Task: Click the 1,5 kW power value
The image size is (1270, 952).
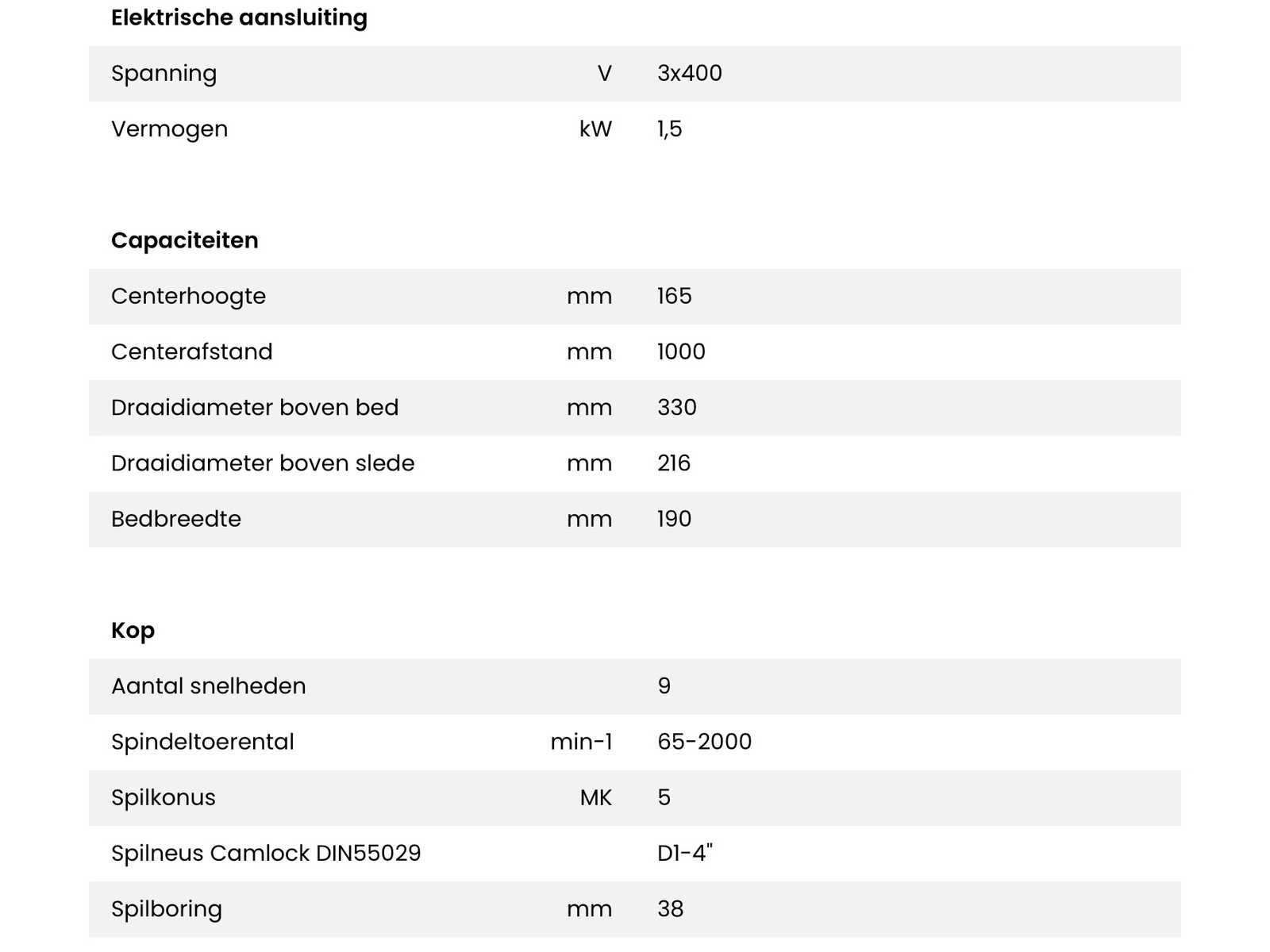Action: point(669,129)
